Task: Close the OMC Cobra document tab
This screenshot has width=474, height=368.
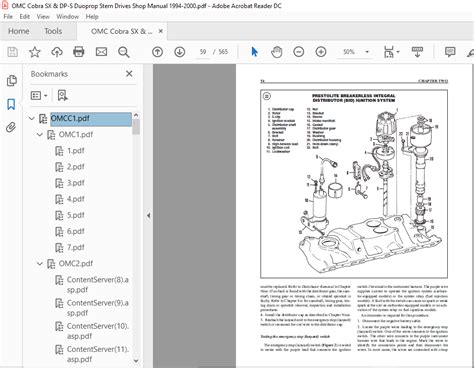Action: pos(161,31)
